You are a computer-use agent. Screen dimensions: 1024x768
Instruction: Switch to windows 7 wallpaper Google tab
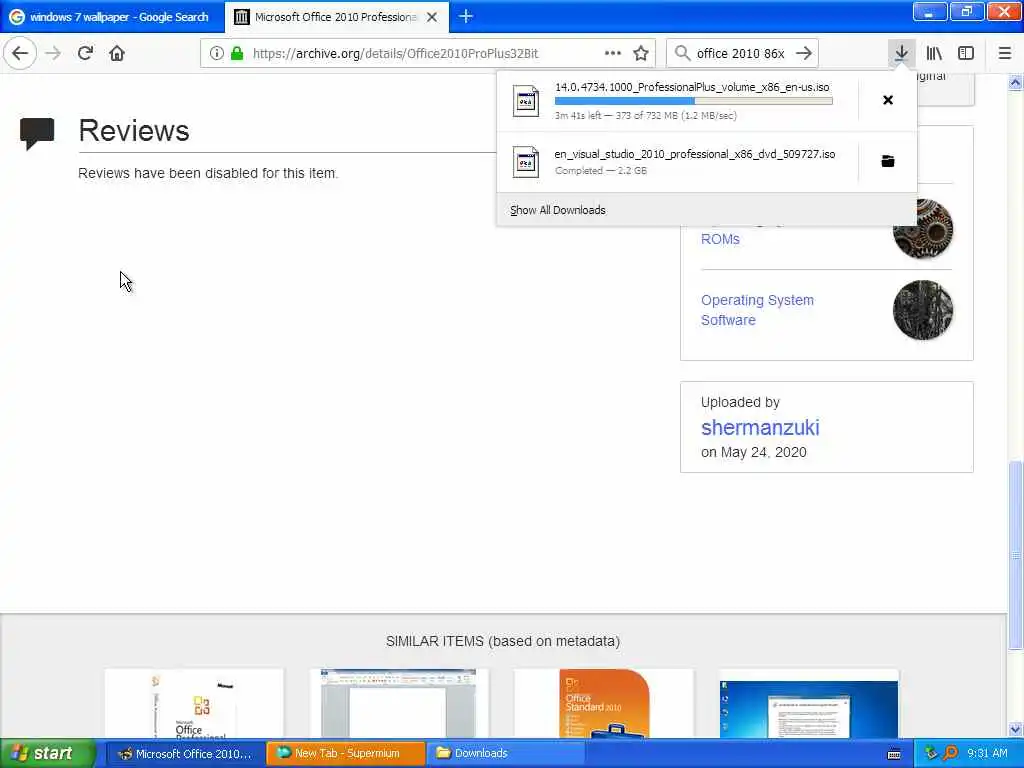click(112, 17)
